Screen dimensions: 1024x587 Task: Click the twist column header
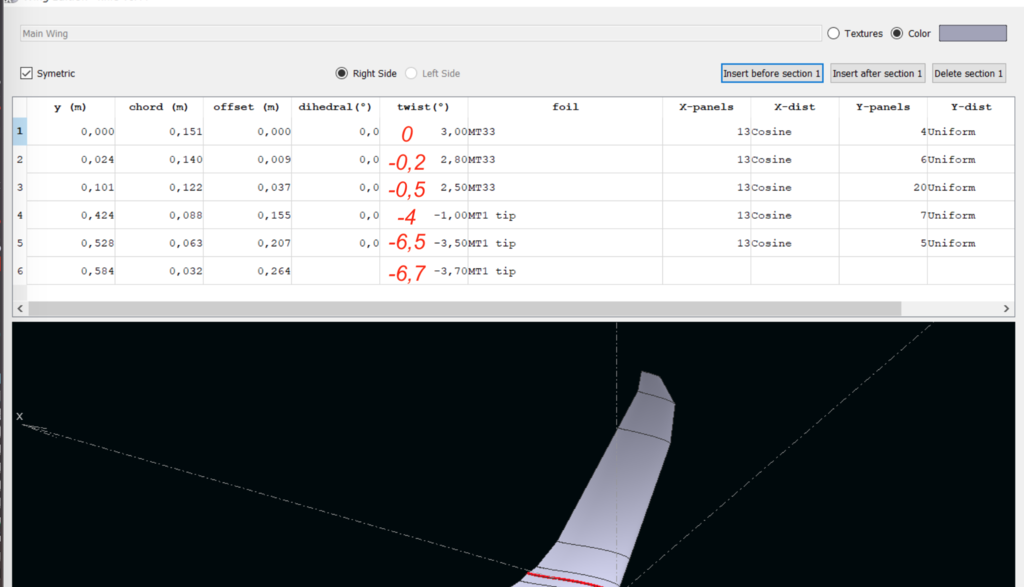[x=423, y=107]
